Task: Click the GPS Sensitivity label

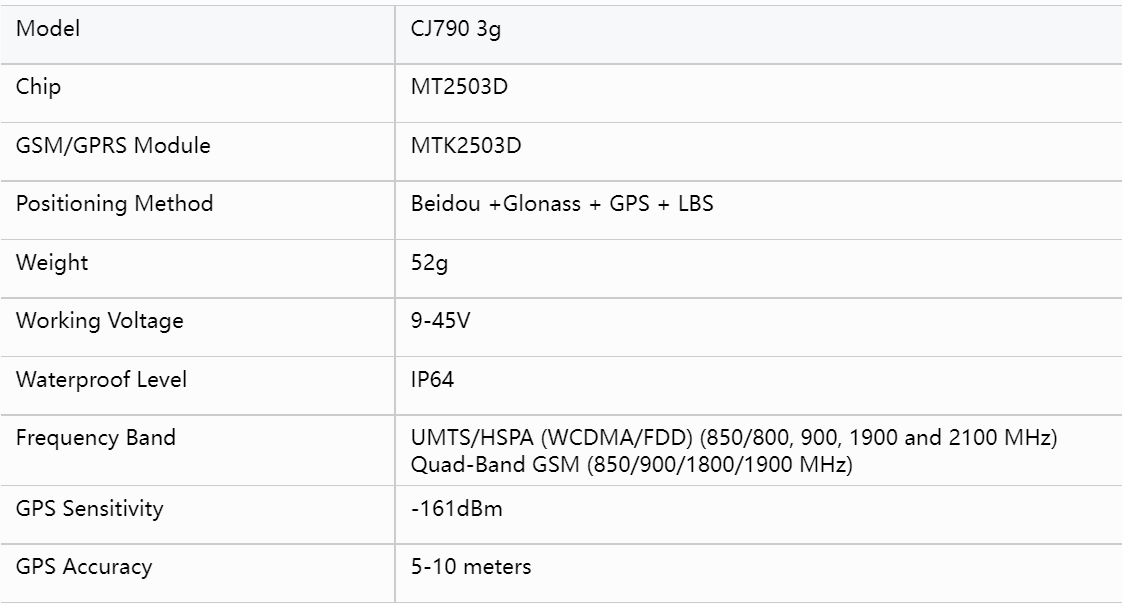Action: pos(89,509)
